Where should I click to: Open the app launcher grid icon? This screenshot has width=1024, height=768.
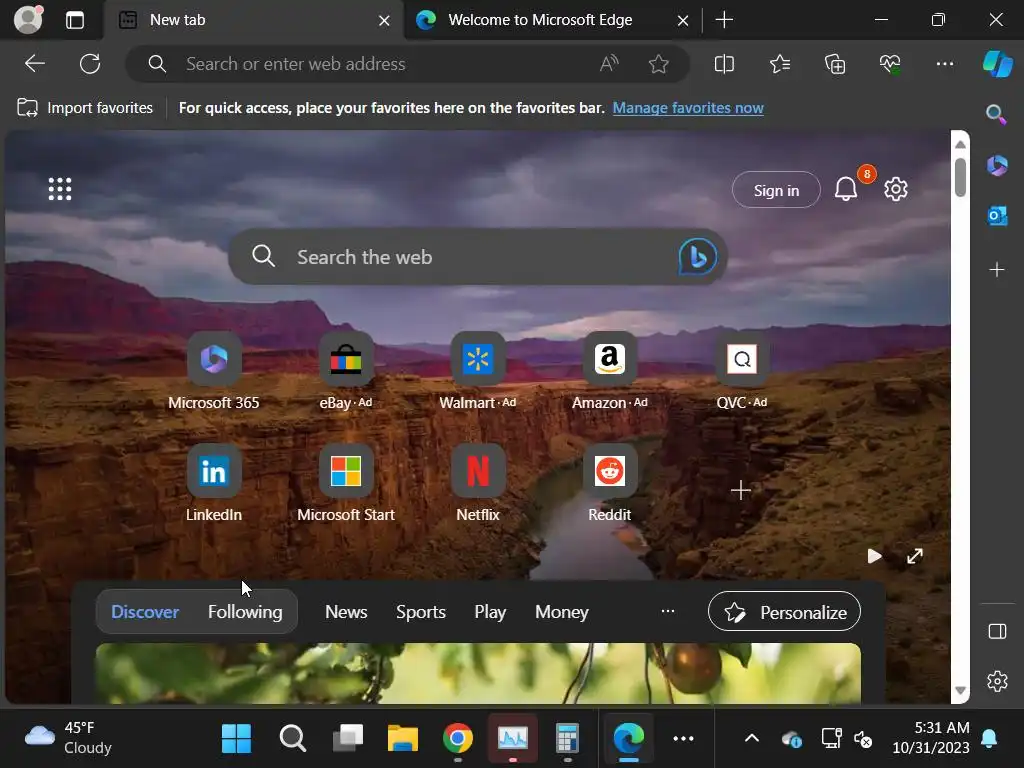60,189
